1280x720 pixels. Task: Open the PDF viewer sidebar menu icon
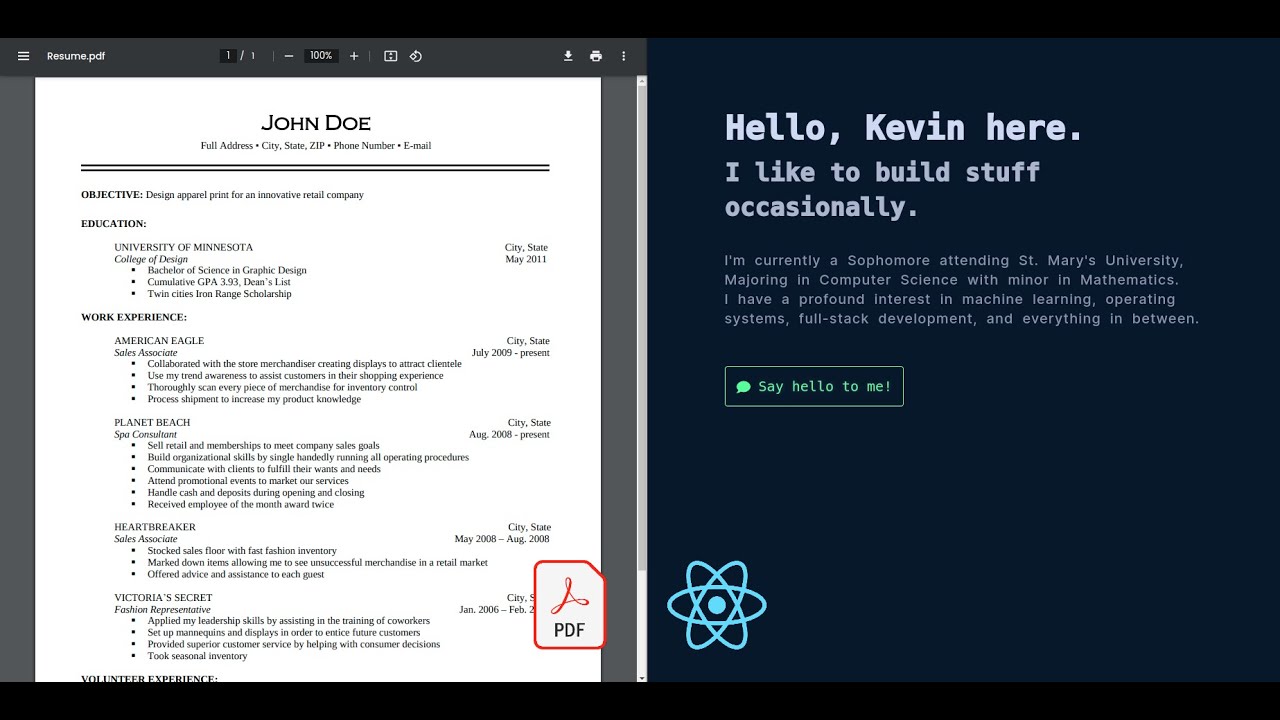pos(24,56)
